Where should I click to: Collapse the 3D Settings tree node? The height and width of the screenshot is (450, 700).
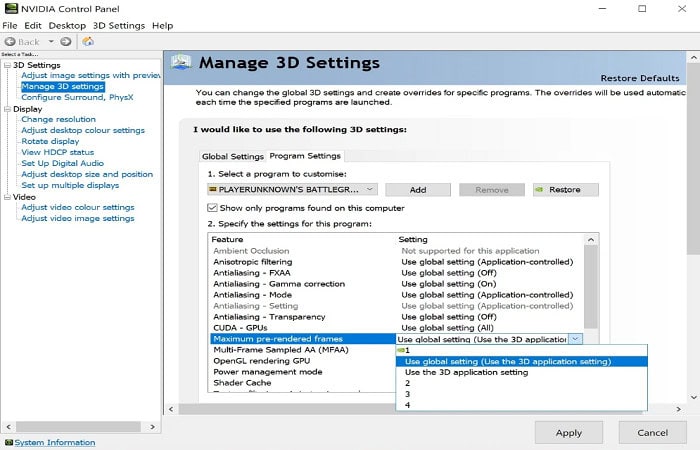click(7, 65)
